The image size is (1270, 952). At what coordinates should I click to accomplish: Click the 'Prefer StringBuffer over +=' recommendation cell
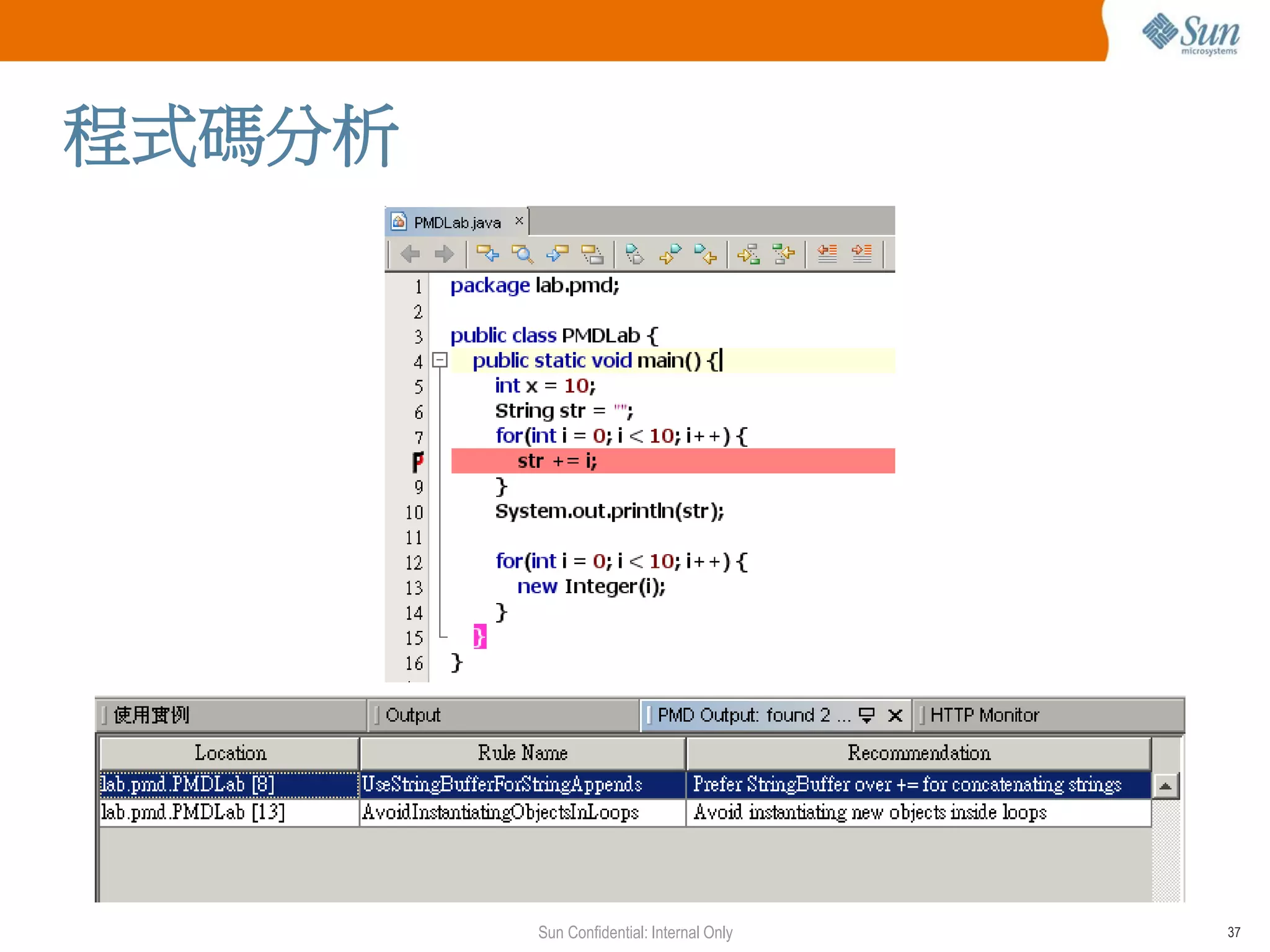pos(919,785)
